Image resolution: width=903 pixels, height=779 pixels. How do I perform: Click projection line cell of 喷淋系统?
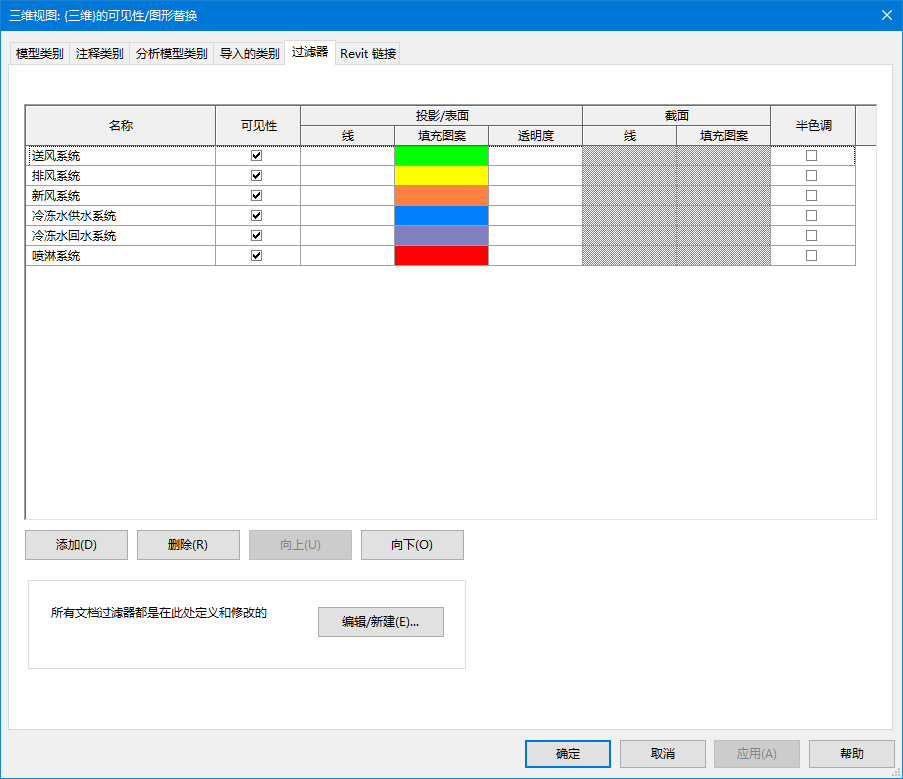click(347, 256)
